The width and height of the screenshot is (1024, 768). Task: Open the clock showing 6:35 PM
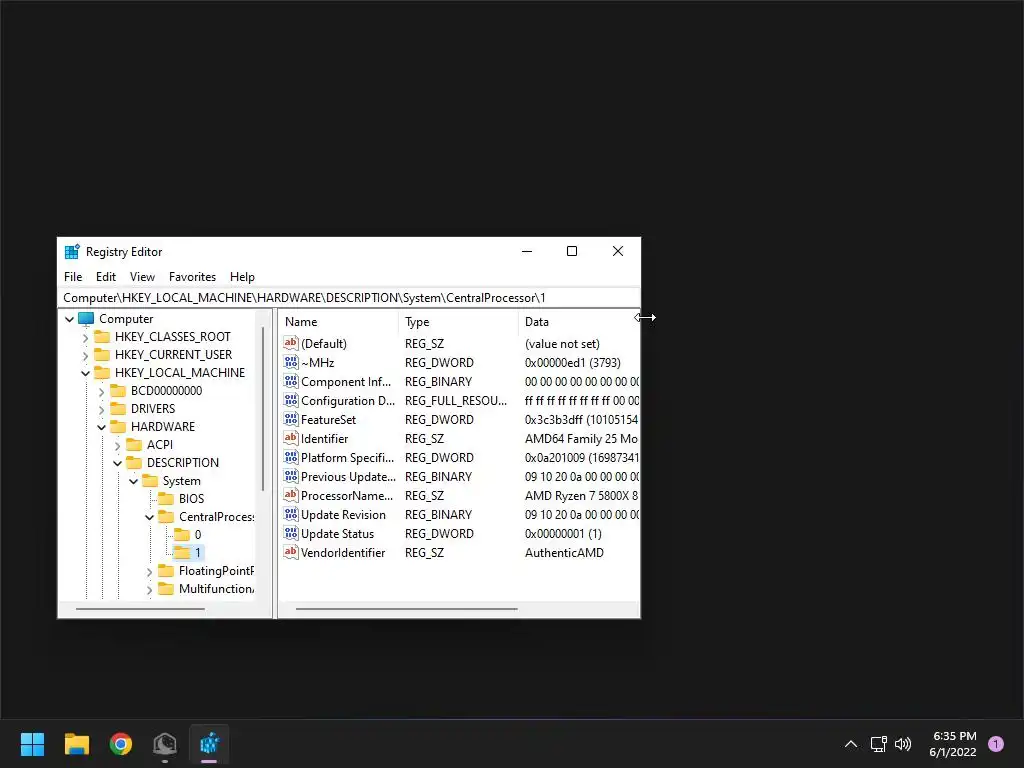pyautogui.click(x=953, y=744)
